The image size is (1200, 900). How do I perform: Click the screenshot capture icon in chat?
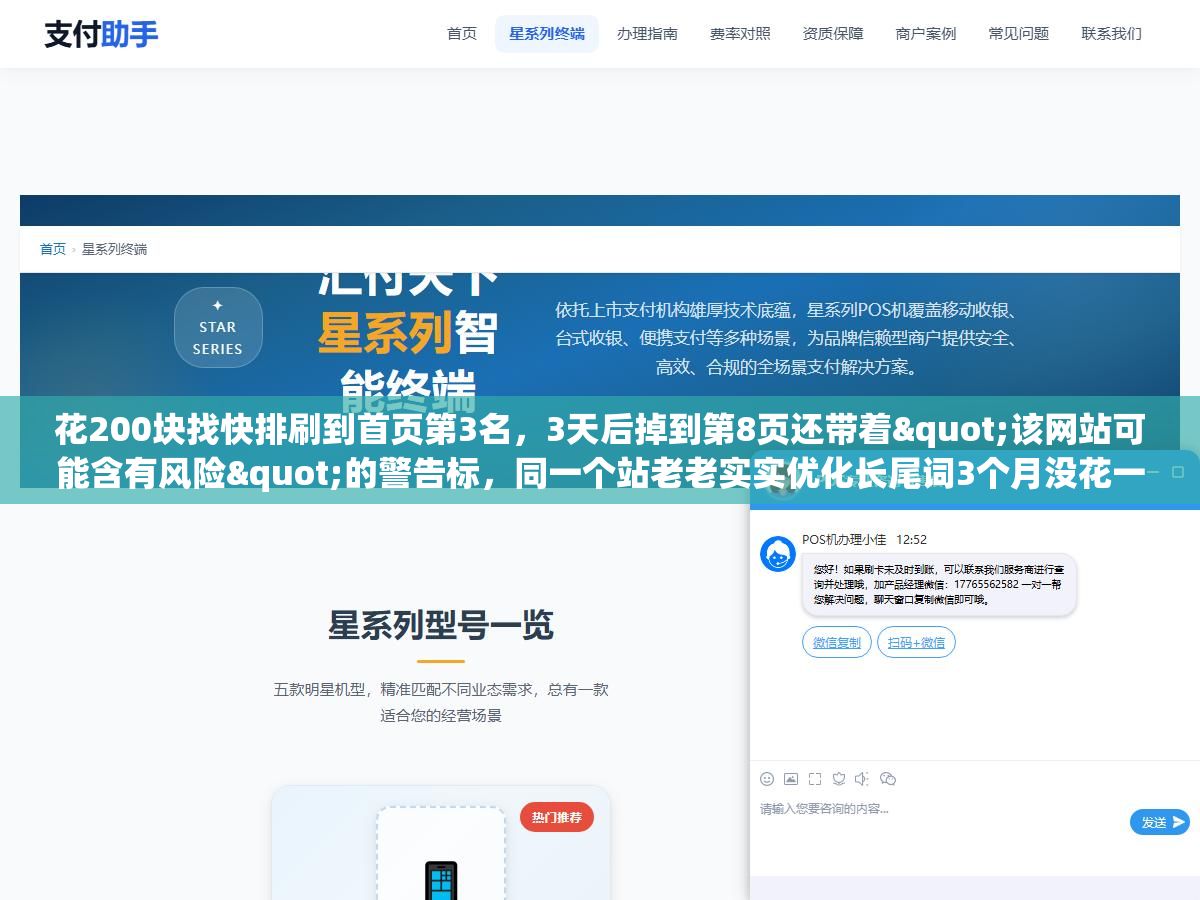click(x=815, y=779)
